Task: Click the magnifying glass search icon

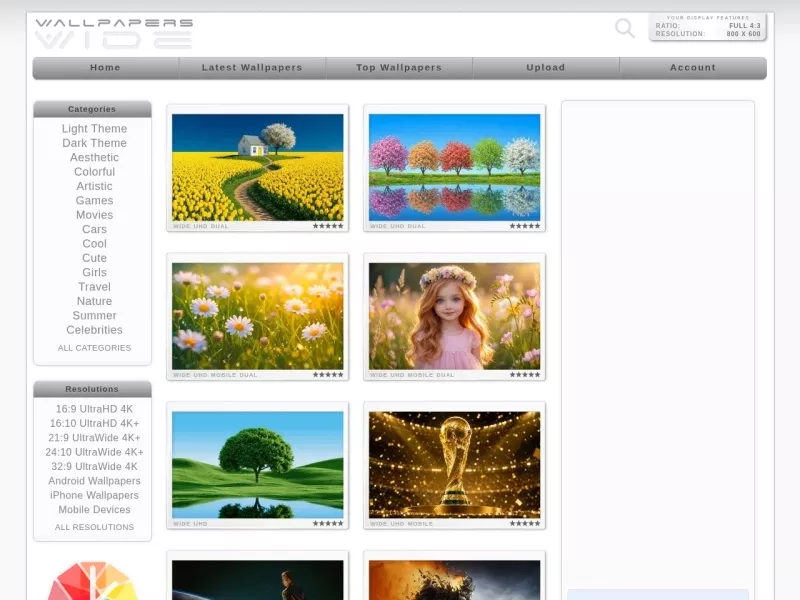Action: [624, 28]
